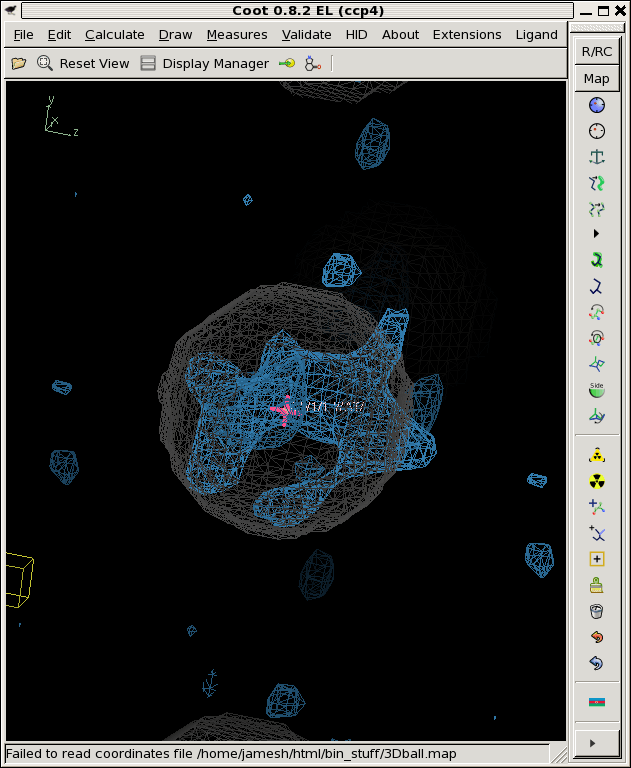631x768 pixels.
Task: Click Place Atom at Pointer icon
Action: click(x=597, y=559)
